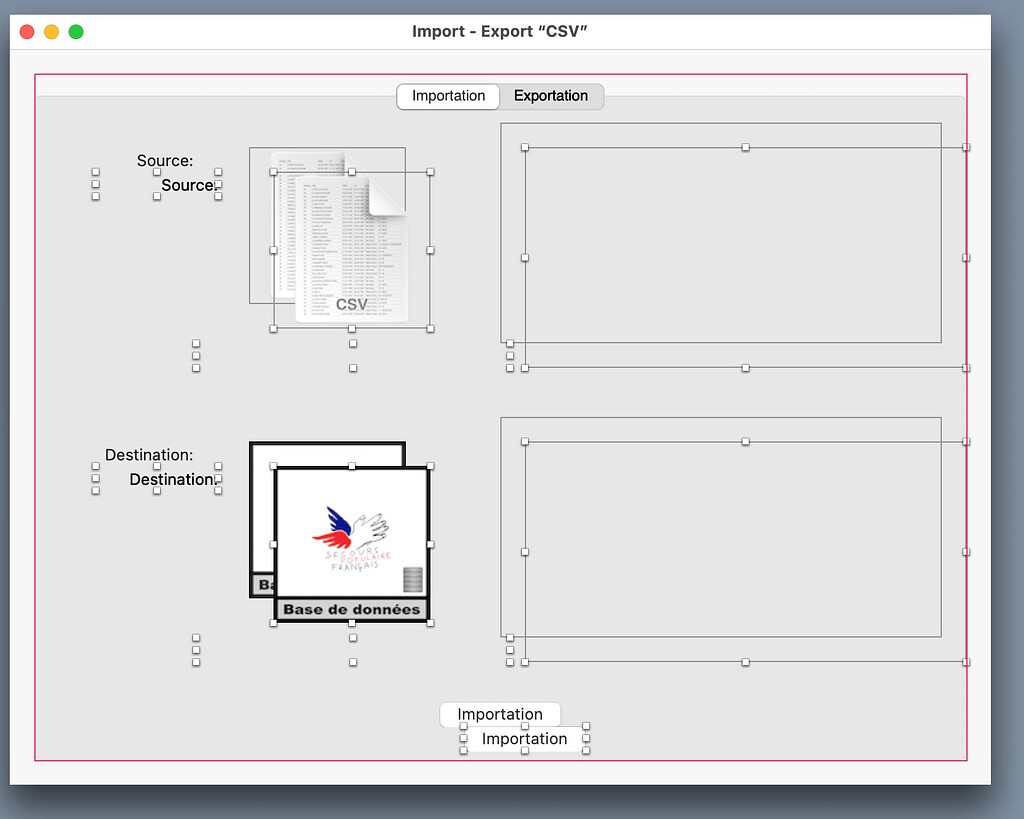Select the Source: text label
This screenshot has height=819, width=1024.
coord(165,160)
